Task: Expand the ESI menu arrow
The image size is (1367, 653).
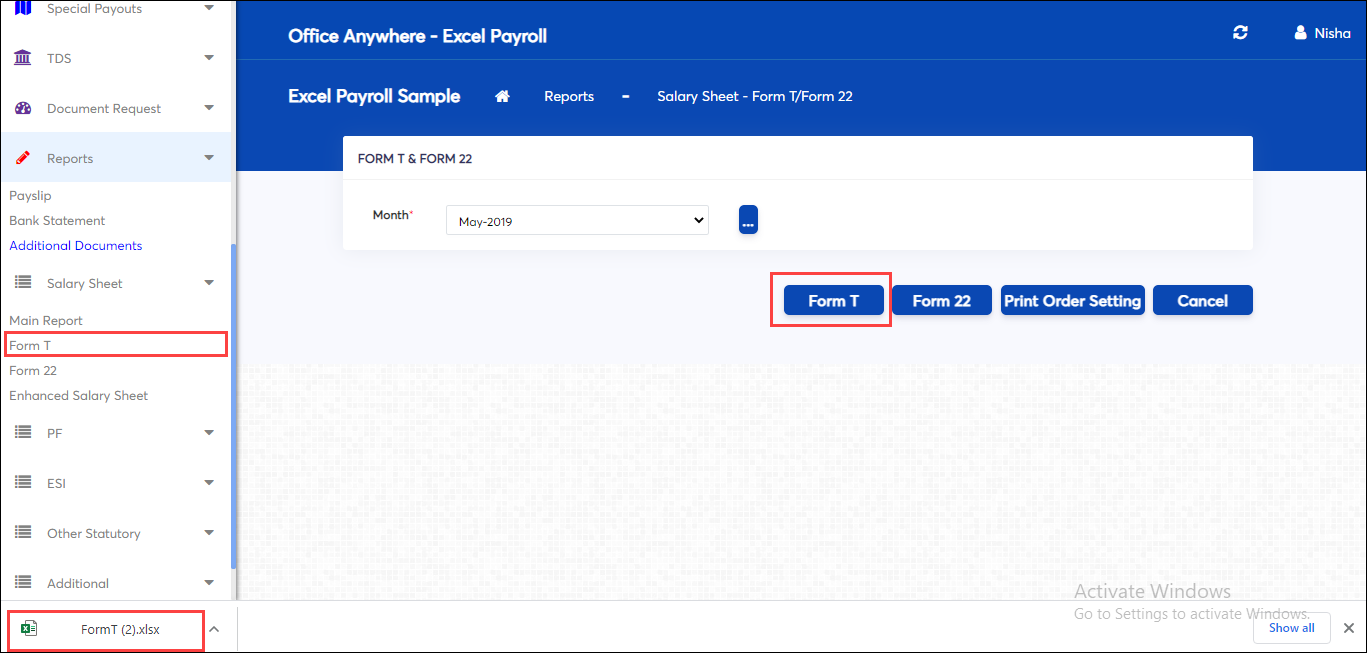Action: 209,483
